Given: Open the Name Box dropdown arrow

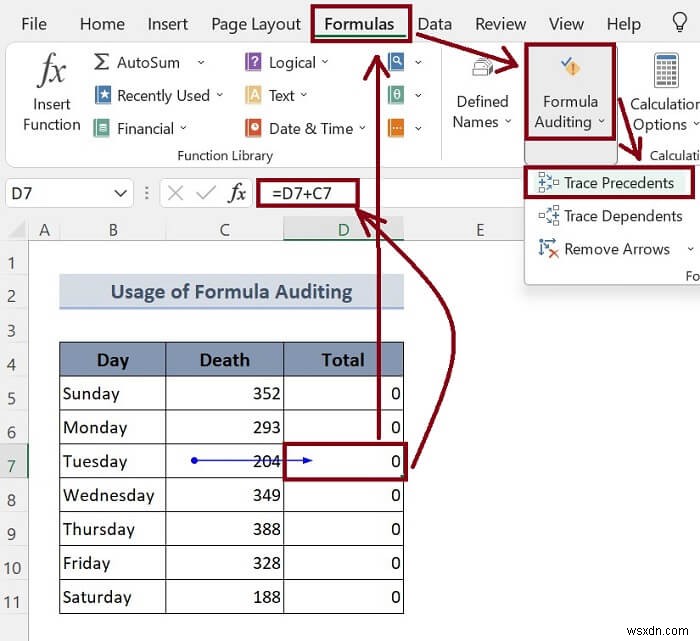Looking at the screenshot, I should coord(120,194).
